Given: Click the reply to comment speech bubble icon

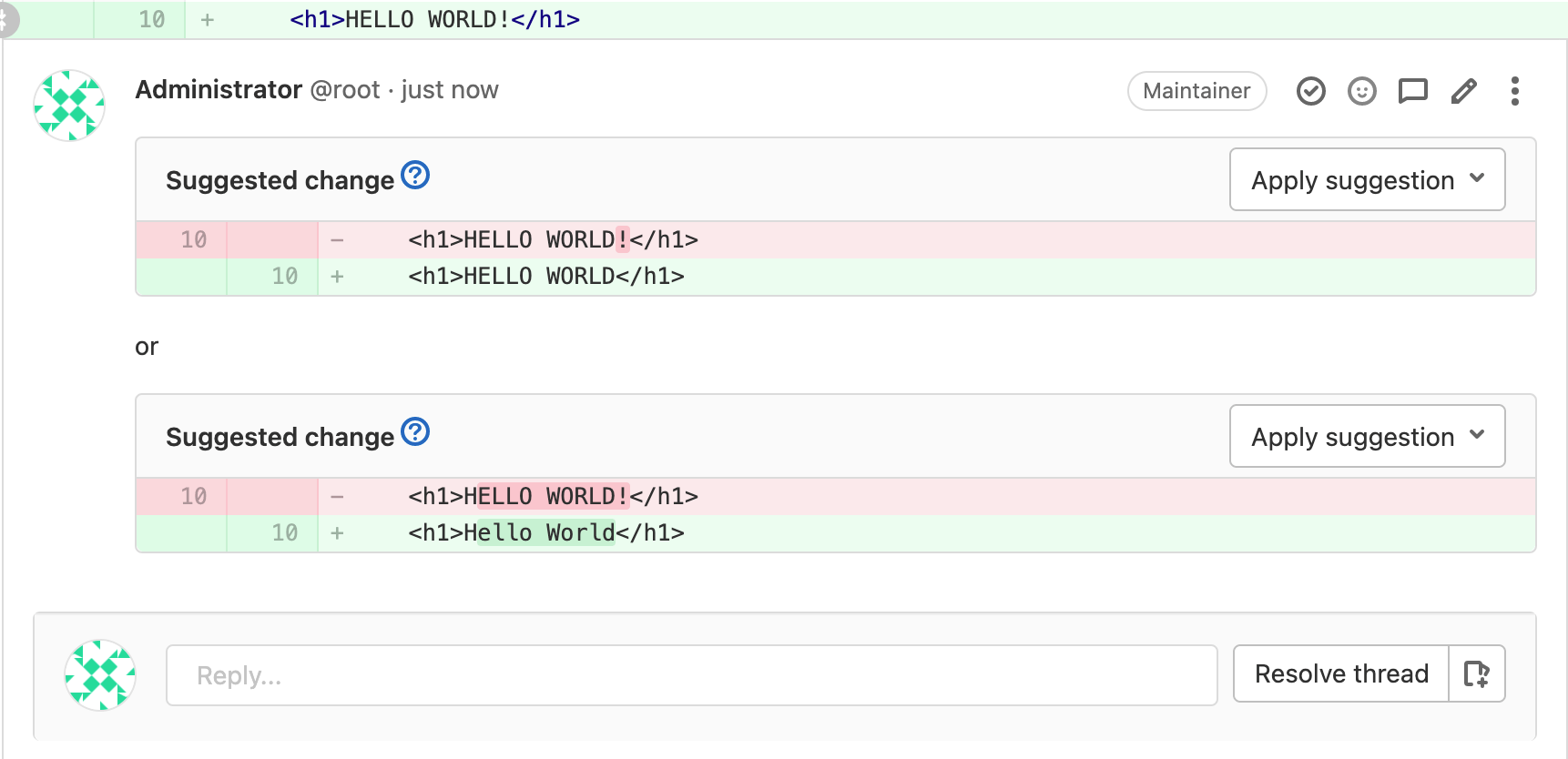Looking at the screenshot, I should (x=1412, y=91).
